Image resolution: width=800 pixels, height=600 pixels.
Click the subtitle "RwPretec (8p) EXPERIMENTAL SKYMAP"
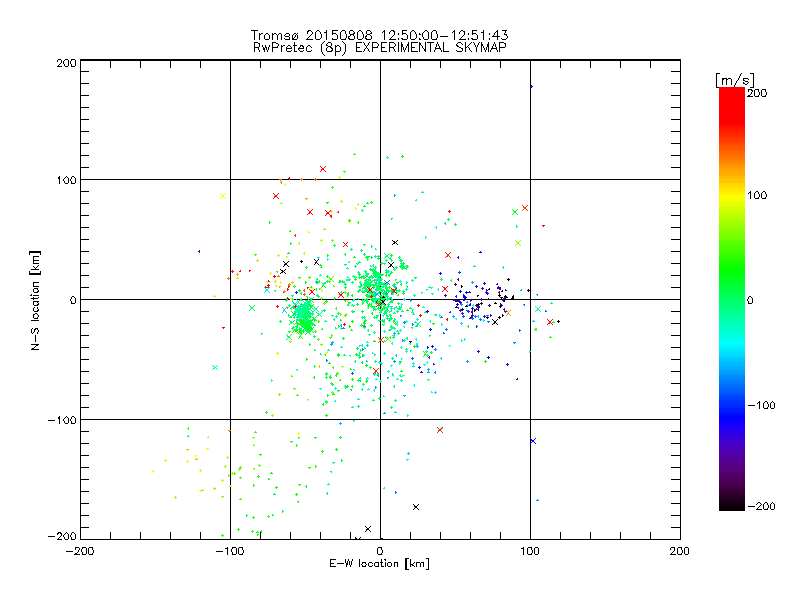tap(380, 48)
